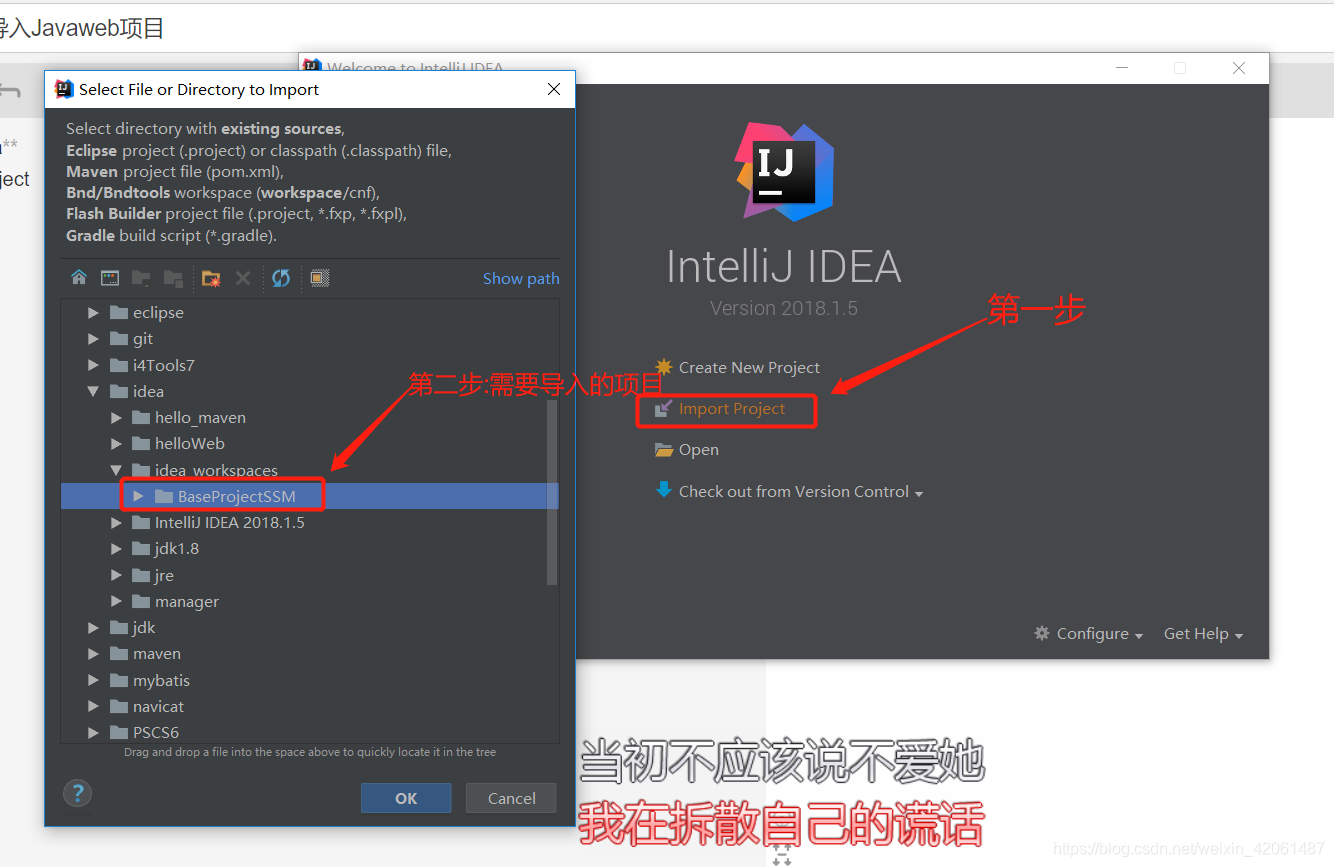Go to the home directory icon
The image size is (1334, 867).
click(79, 278)
